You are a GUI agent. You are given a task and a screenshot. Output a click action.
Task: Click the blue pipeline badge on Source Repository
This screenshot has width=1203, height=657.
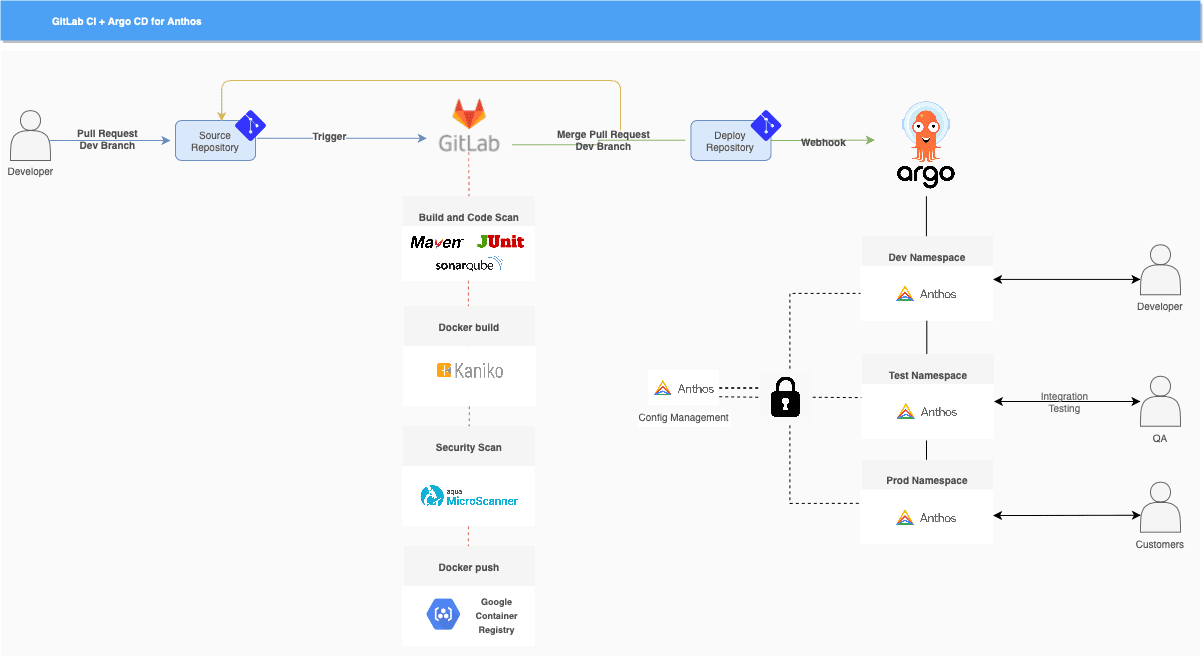click(x=251, y=124)
